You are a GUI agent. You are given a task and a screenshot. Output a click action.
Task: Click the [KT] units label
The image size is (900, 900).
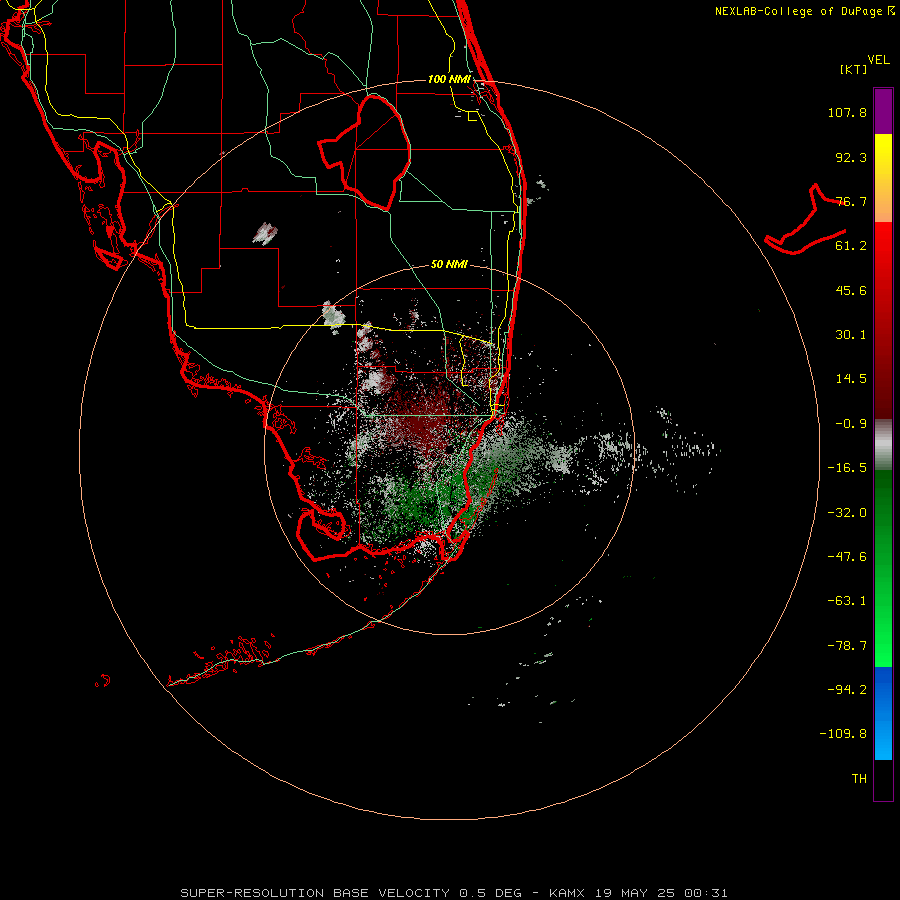pos(854,69)
